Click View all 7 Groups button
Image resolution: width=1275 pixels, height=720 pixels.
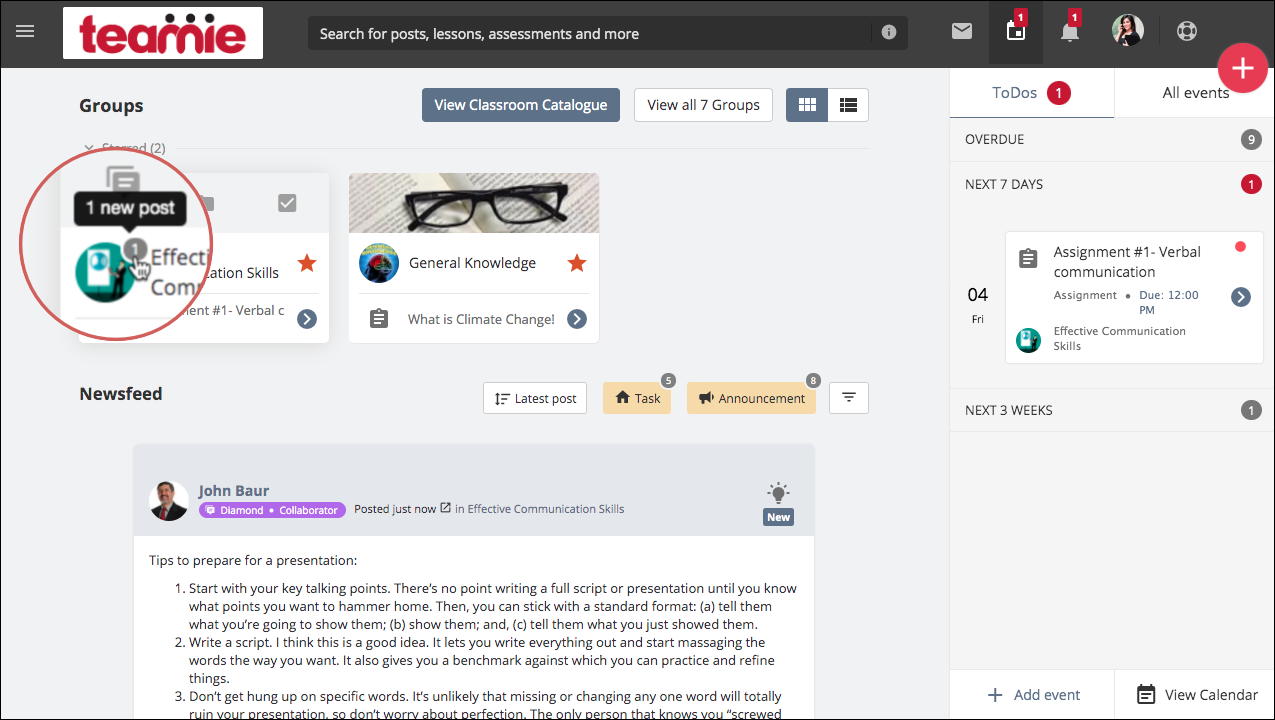pos(703,105)
